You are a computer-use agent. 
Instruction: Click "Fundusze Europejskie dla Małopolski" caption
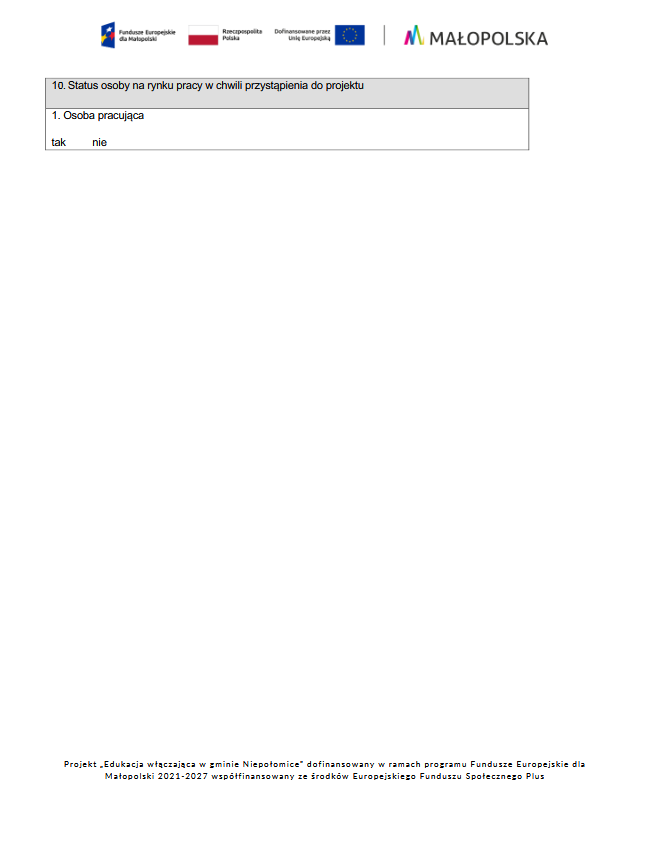pyautogui.click(x=147, y=36)
